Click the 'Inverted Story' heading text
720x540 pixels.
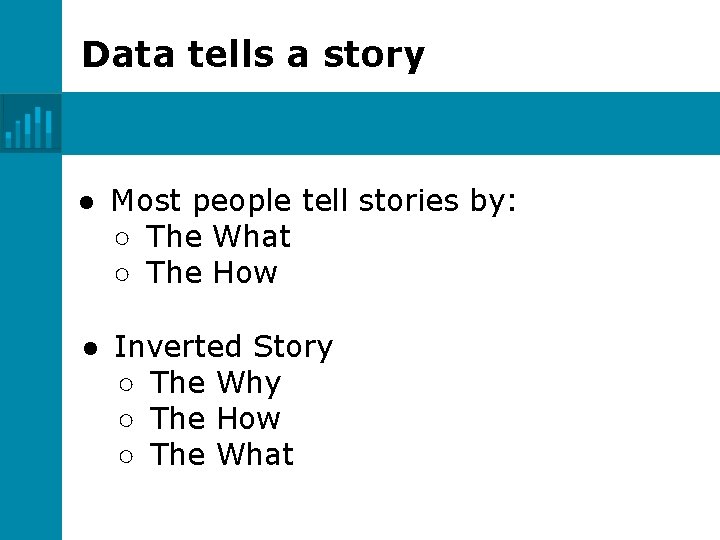point(223,347)
